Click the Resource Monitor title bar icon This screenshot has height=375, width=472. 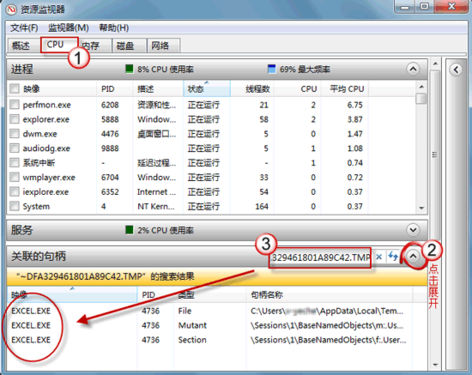pyautogui.click(x=11, y=9)
